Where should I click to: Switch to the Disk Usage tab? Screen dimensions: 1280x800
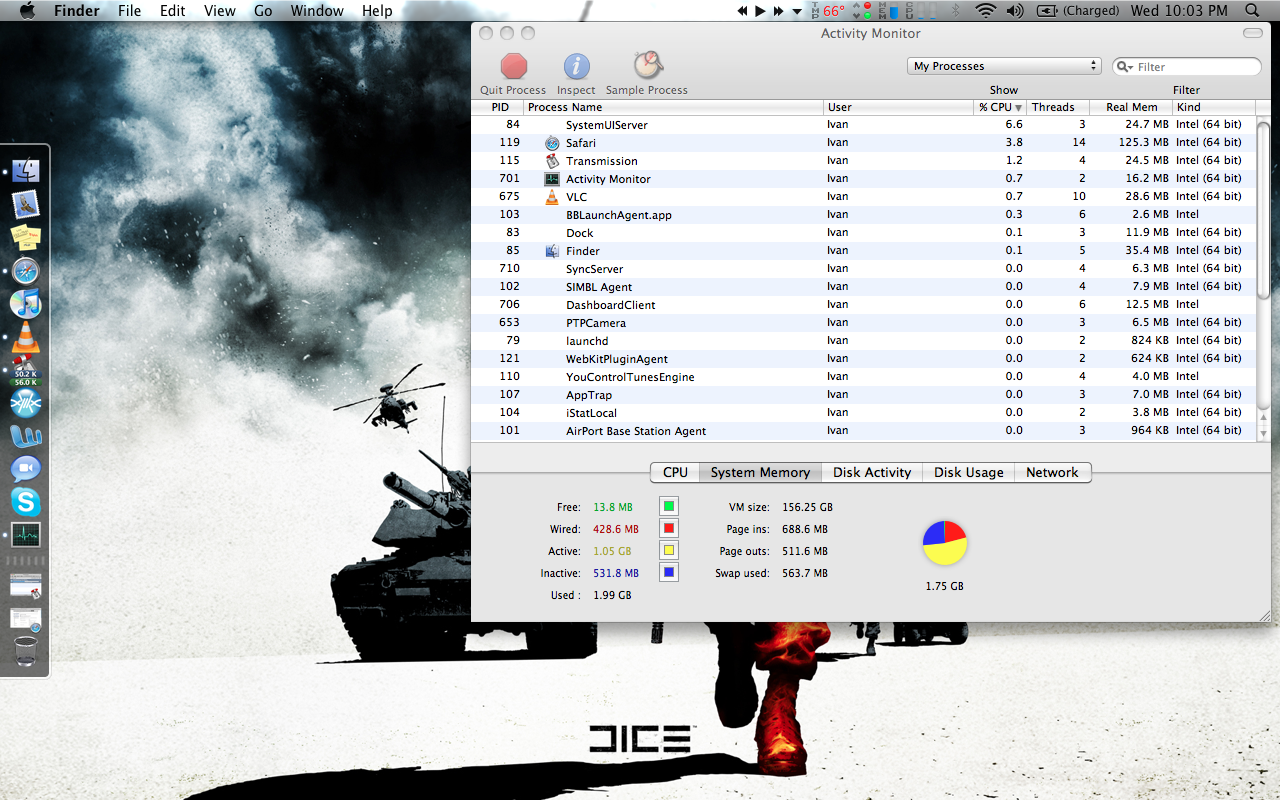click(x=968, y=472)
